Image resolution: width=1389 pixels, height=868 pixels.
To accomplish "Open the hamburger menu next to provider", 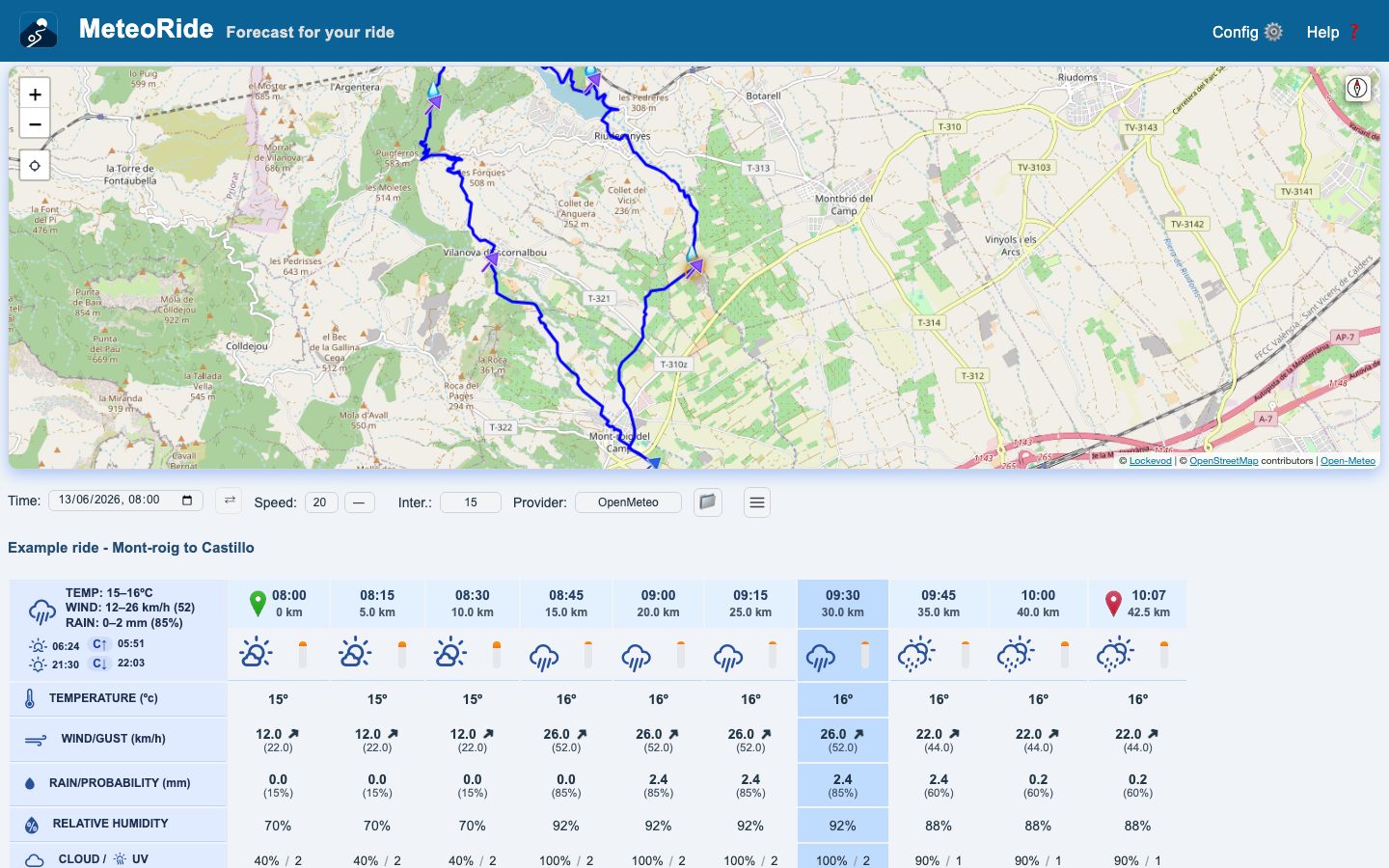I will pos(757,502).
